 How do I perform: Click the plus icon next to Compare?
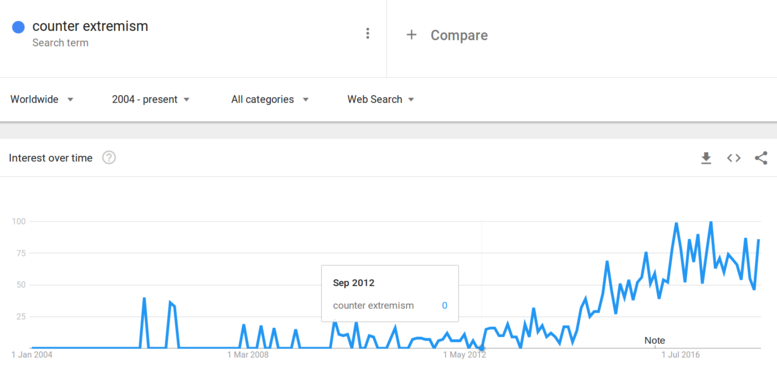click(411, 35)
